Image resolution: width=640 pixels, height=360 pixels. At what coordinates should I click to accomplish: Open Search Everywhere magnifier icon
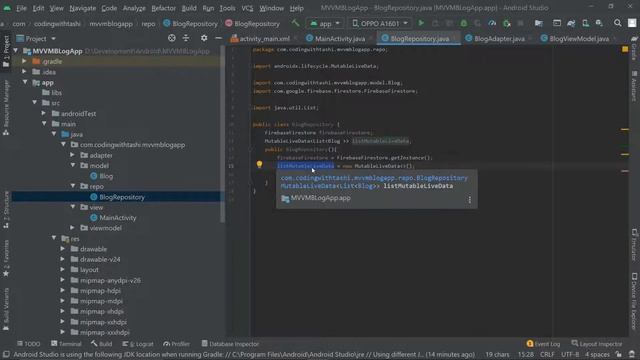618,23
